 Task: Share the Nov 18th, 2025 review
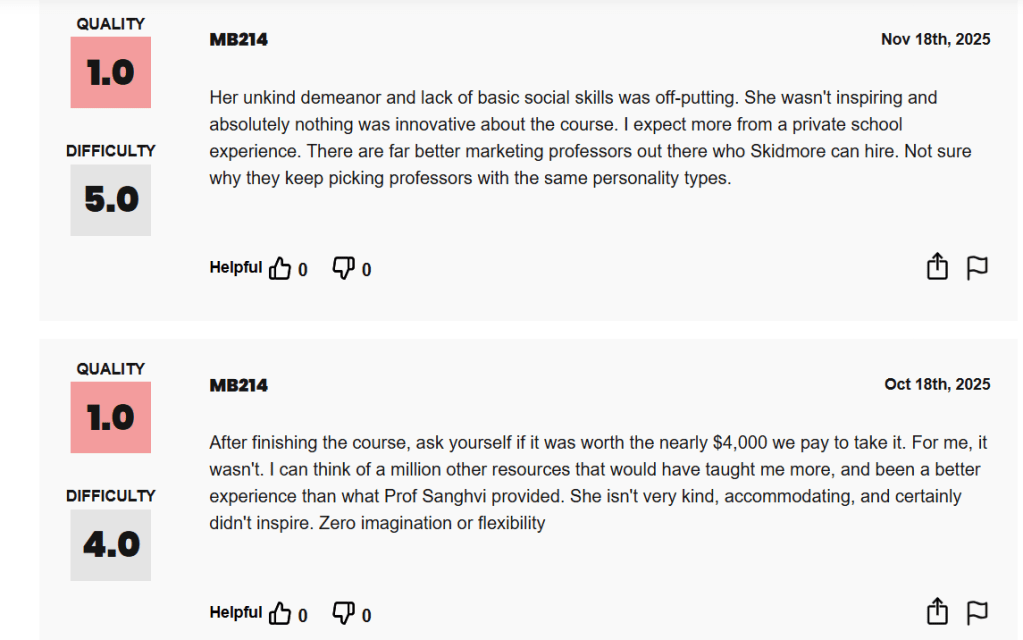tap(937, 267)
